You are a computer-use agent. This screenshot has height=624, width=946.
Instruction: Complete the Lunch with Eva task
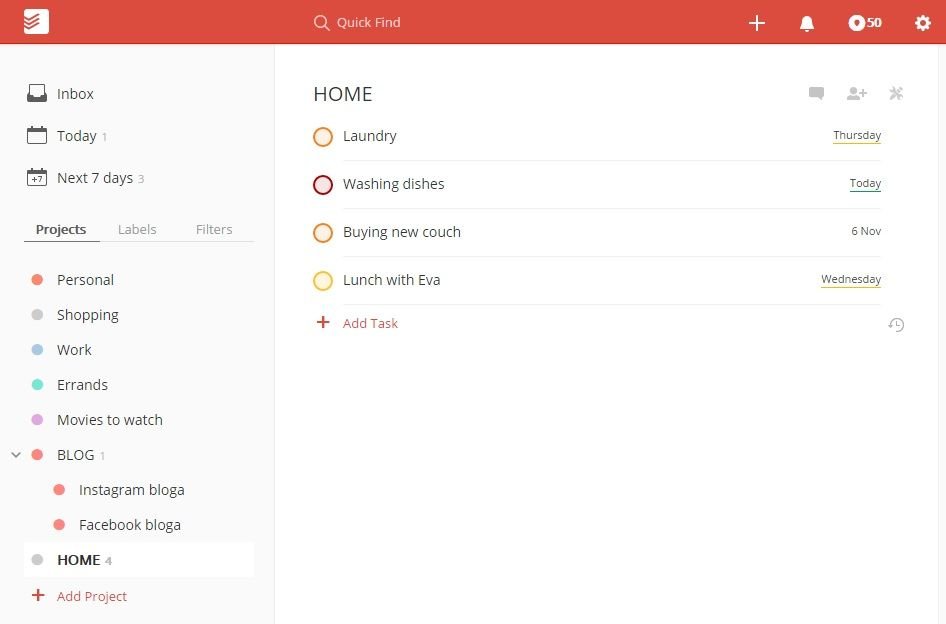coord(323,281)
